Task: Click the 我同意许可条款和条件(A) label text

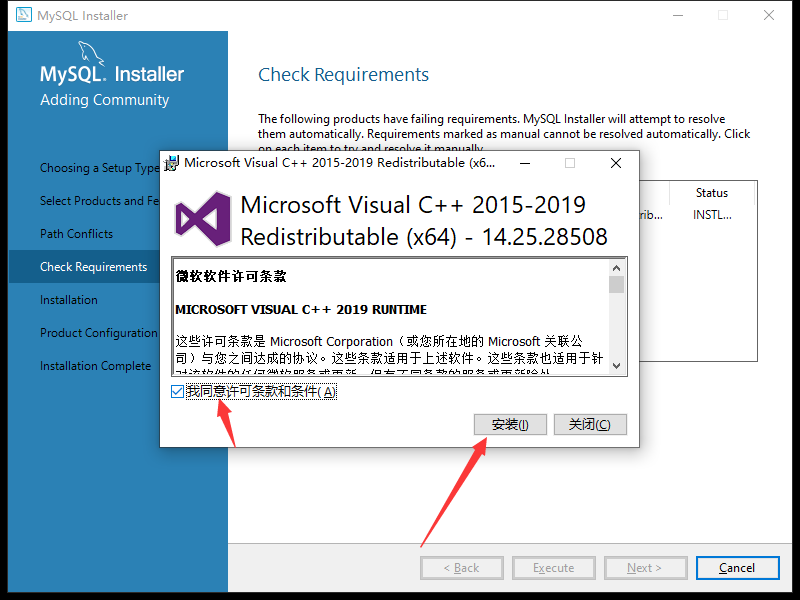Action: 261,391
